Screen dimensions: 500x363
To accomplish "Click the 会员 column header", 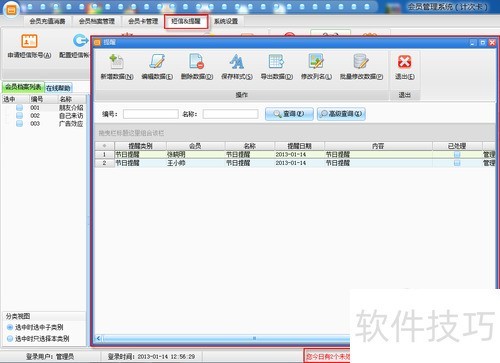I will click(195, 146).
